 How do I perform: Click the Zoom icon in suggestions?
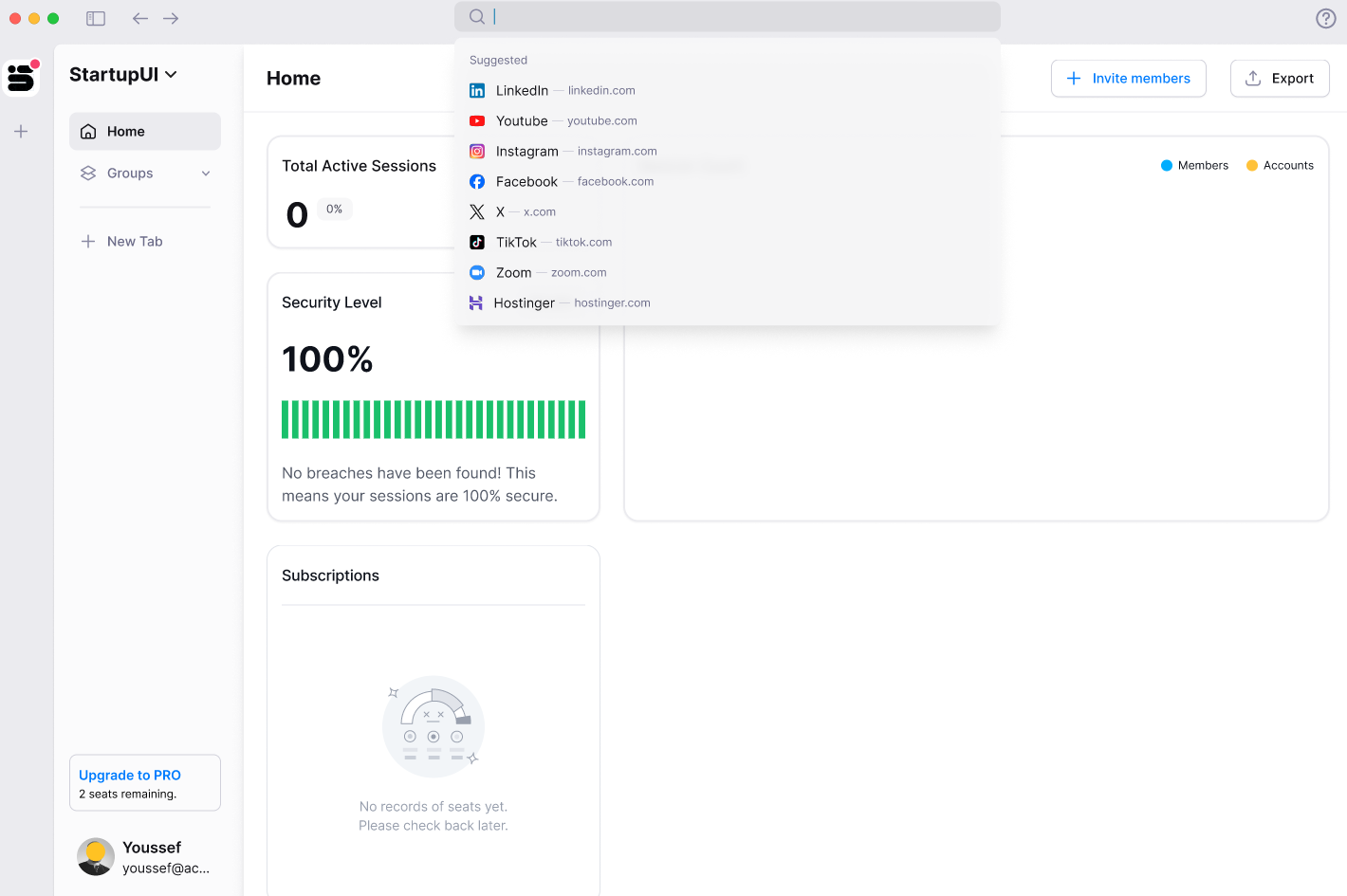(477, 272)
